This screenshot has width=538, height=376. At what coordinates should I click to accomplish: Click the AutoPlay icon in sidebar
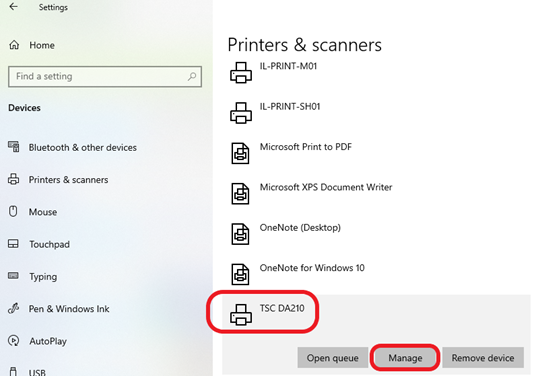[x=13, y=340]
